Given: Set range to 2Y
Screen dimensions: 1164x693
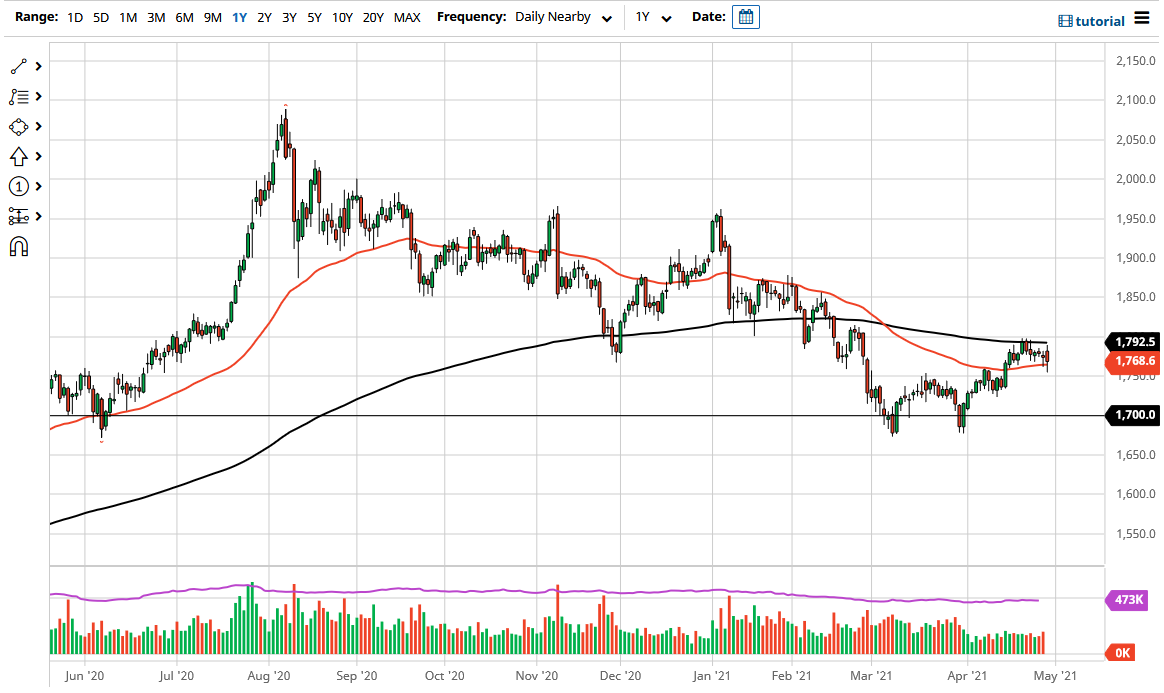Looking at the screenshot, I should tap(264, 17).
